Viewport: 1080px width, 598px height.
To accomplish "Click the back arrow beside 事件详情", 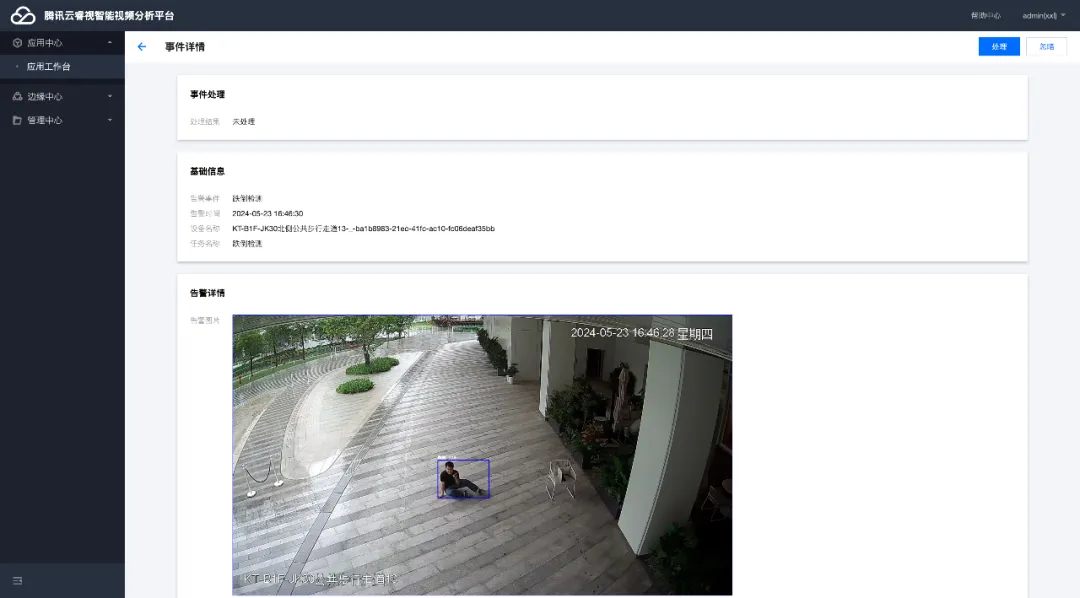I will point(142,47).
